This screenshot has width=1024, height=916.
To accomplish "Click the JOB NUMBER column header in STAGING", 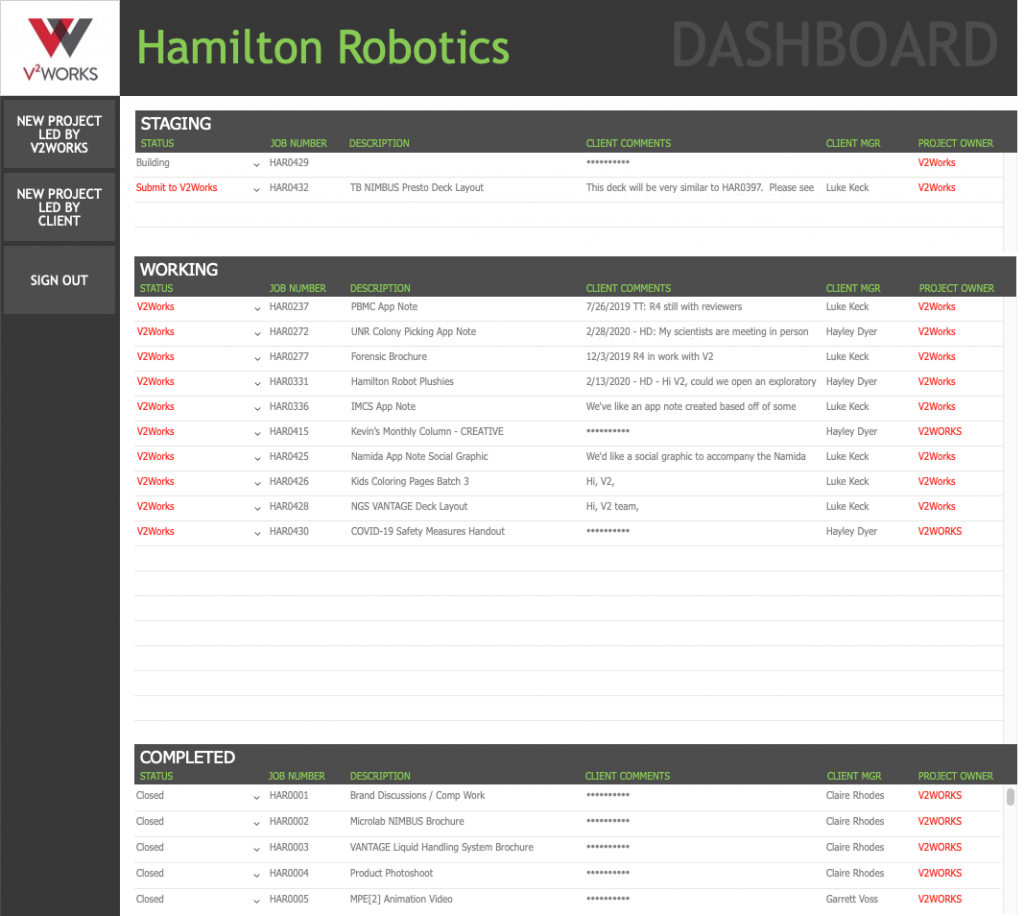I will click(x=298, y=143).
